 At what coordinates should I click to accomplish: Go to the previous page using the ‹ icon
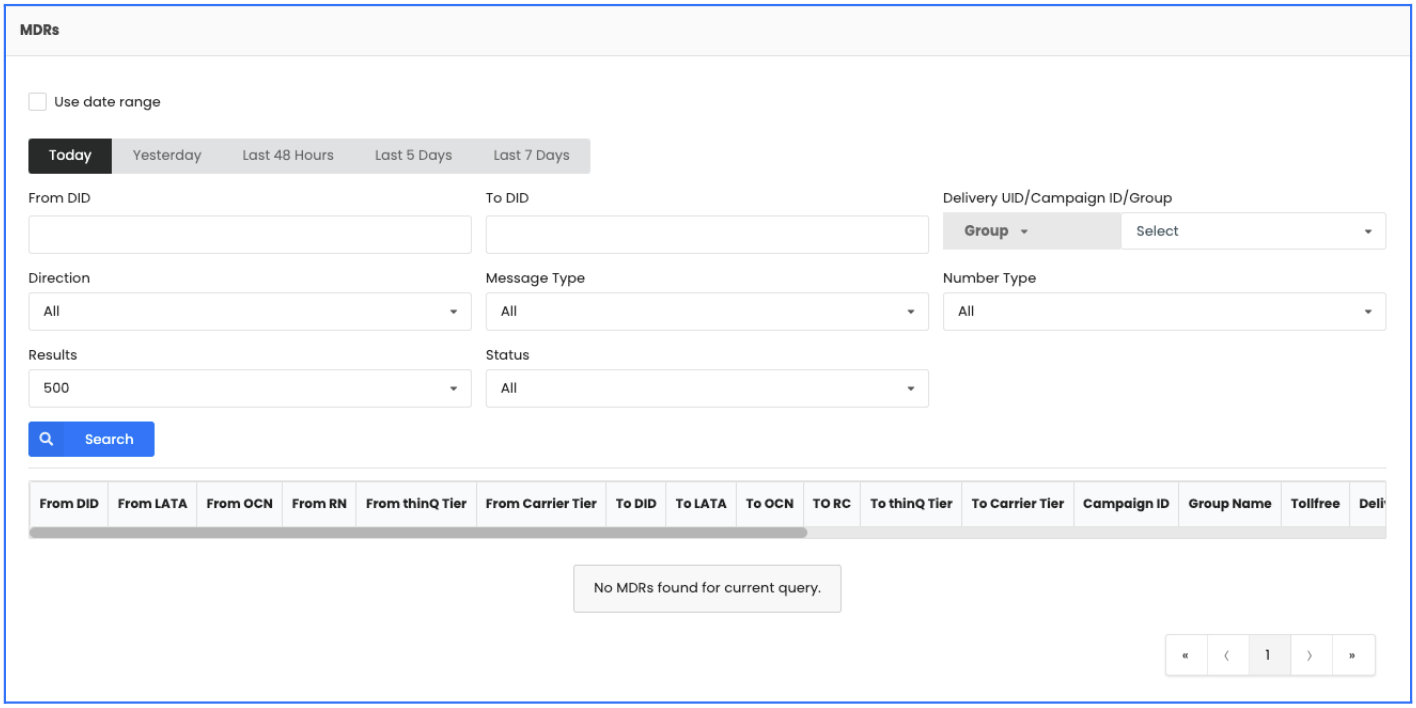pos(1228,655)
